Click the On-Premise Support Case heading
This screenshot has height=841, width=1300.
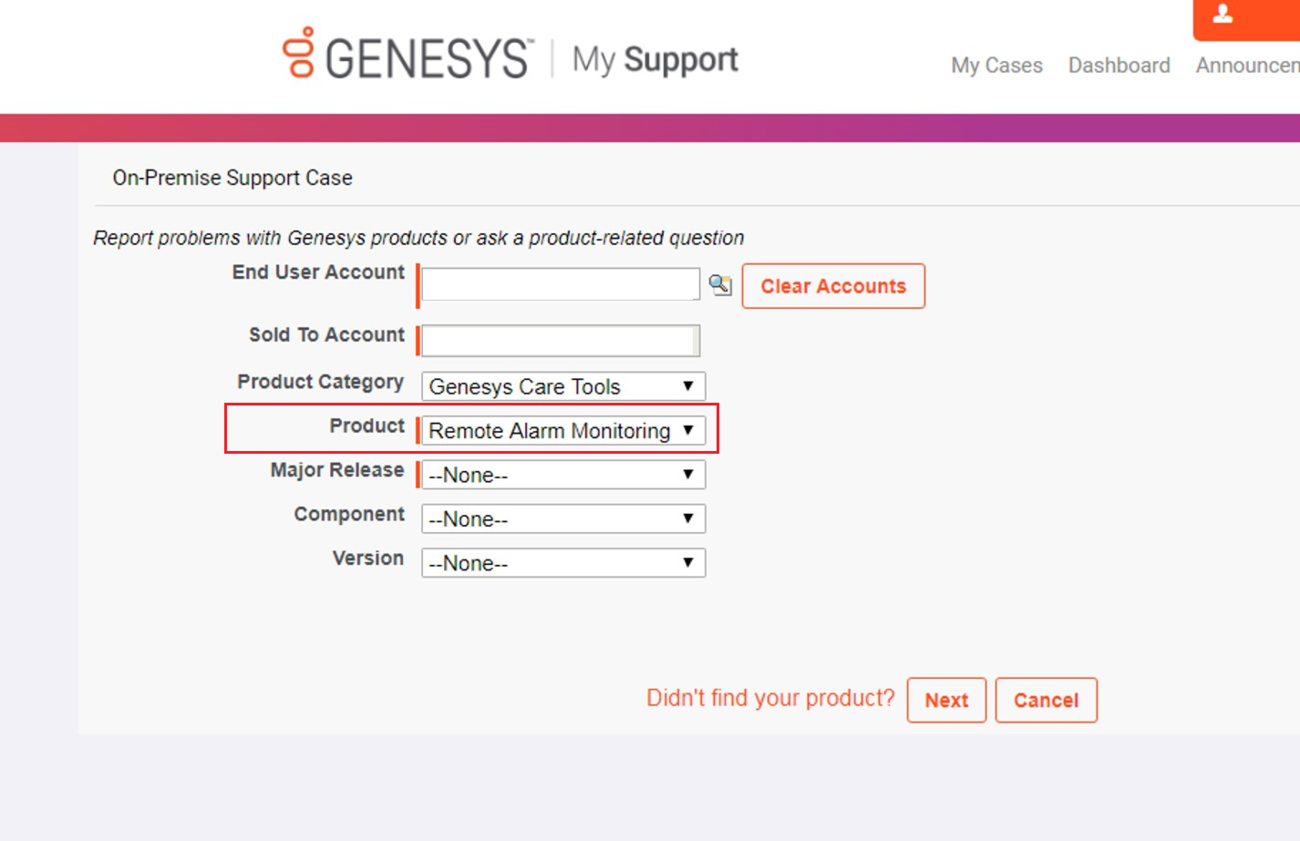coord(232,178)
